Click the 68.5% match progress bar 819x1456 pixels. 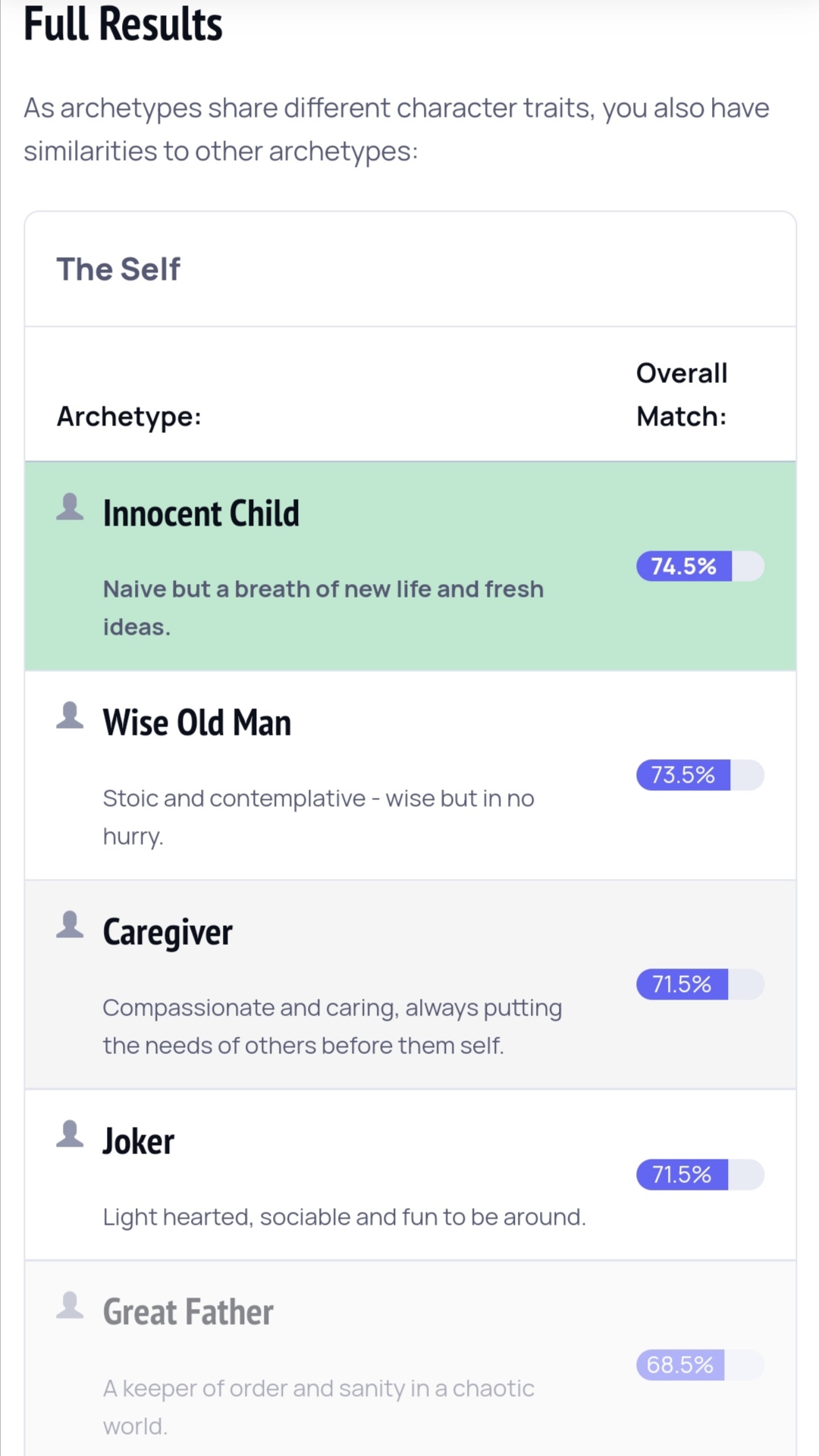coord(700,1365)
